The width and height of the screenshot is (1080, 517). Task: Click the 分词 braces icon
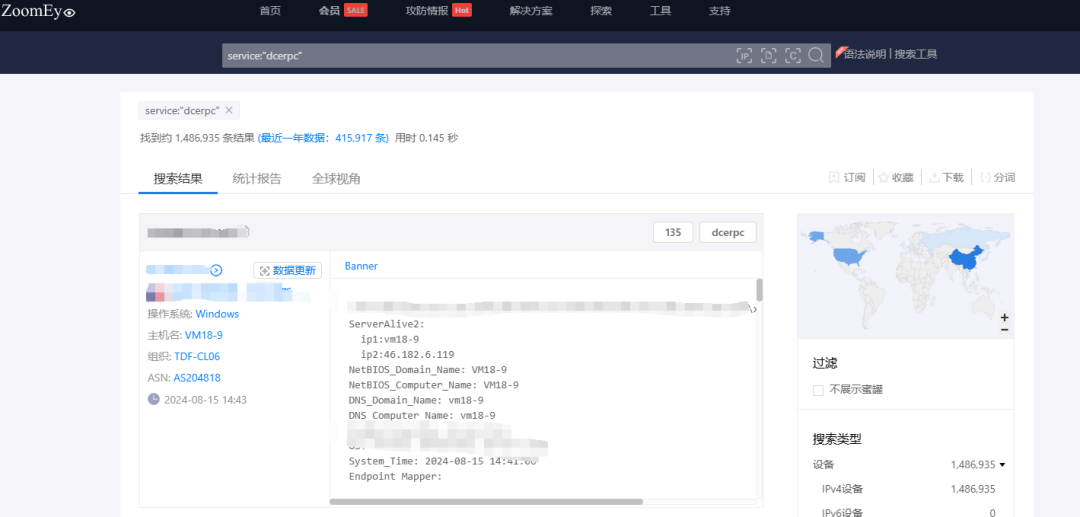985,178
